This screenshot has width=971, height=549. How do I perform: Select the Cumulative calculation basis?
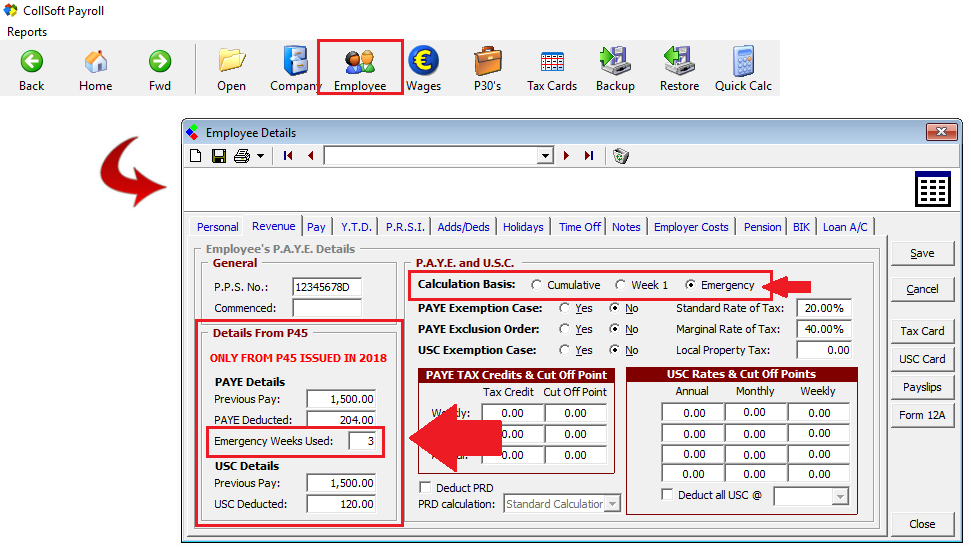click(538, 286)
